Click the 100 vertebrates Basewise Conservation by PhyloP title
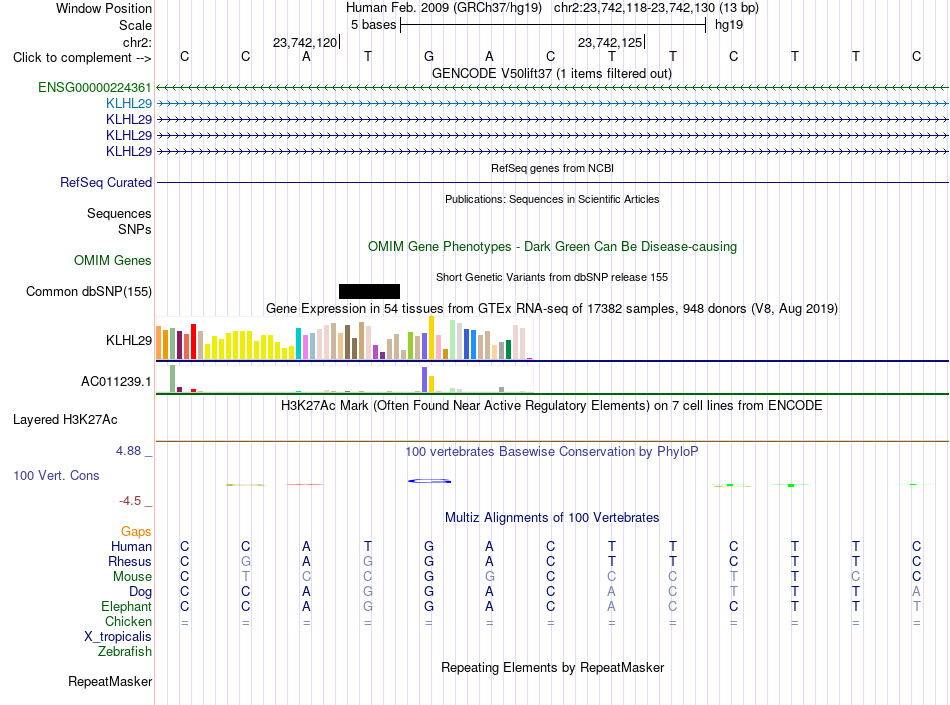The image size is (950, 705). click(x=551, y=451)
